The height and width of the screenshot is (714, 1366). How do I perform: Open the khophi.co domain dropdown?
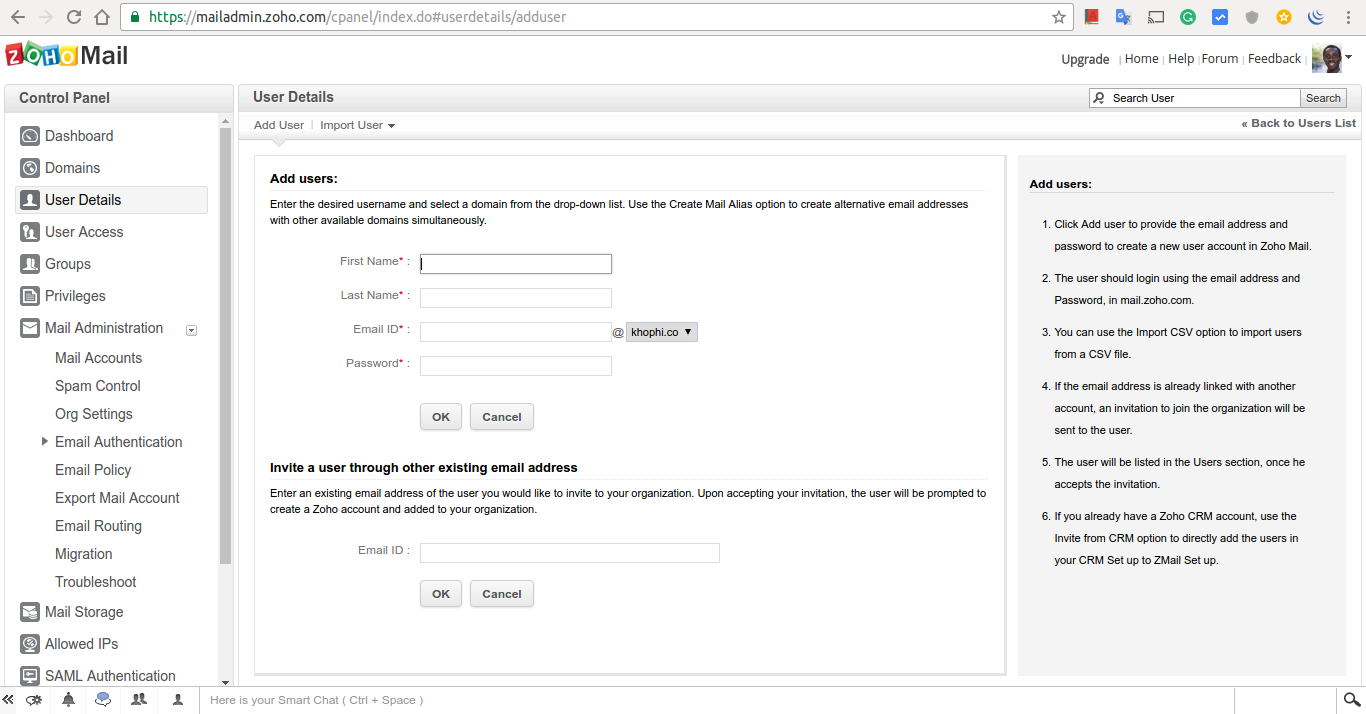pyautogui.click(x=661, y=332)
